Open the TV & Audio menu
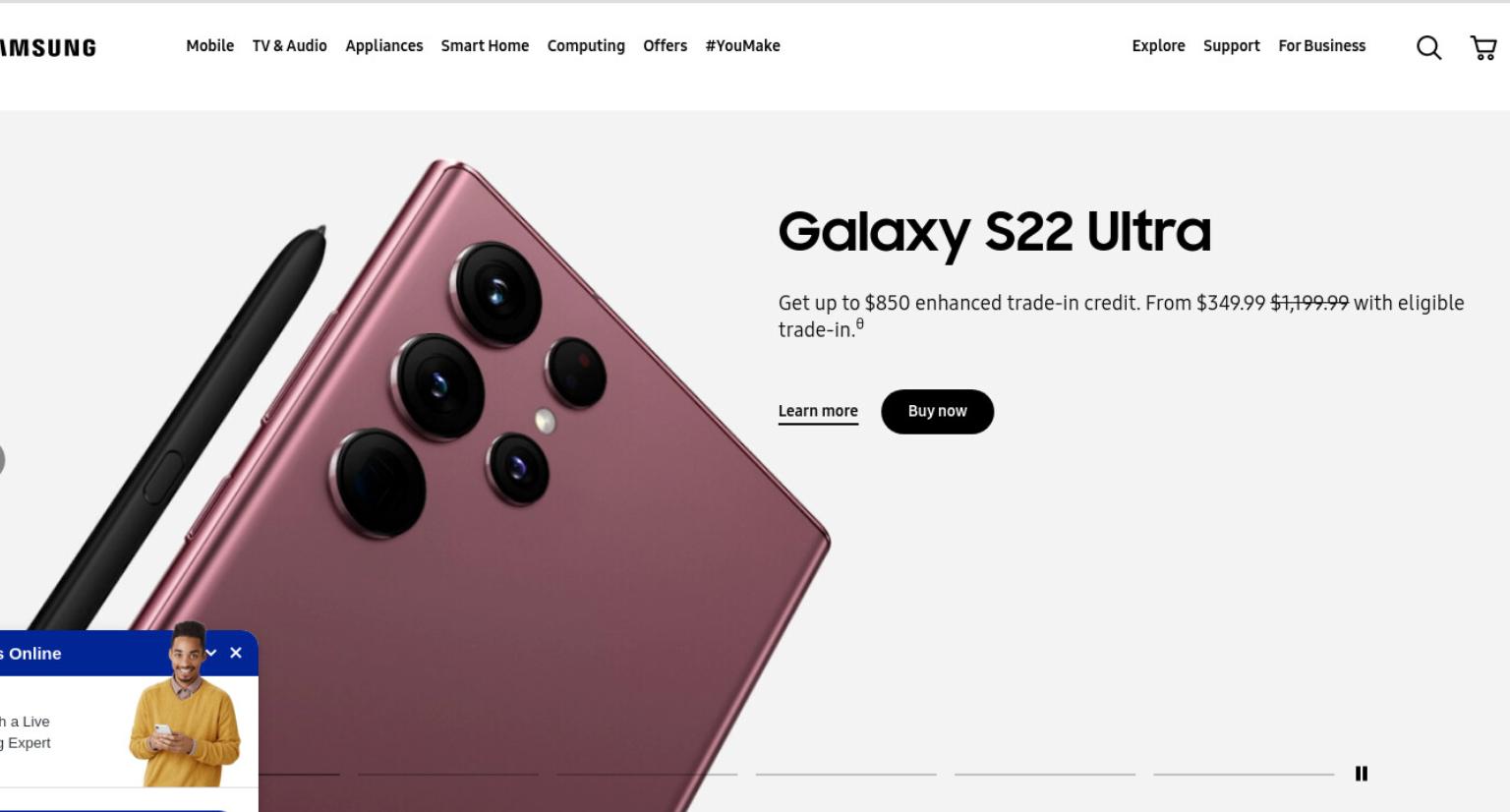 point(289,46)
